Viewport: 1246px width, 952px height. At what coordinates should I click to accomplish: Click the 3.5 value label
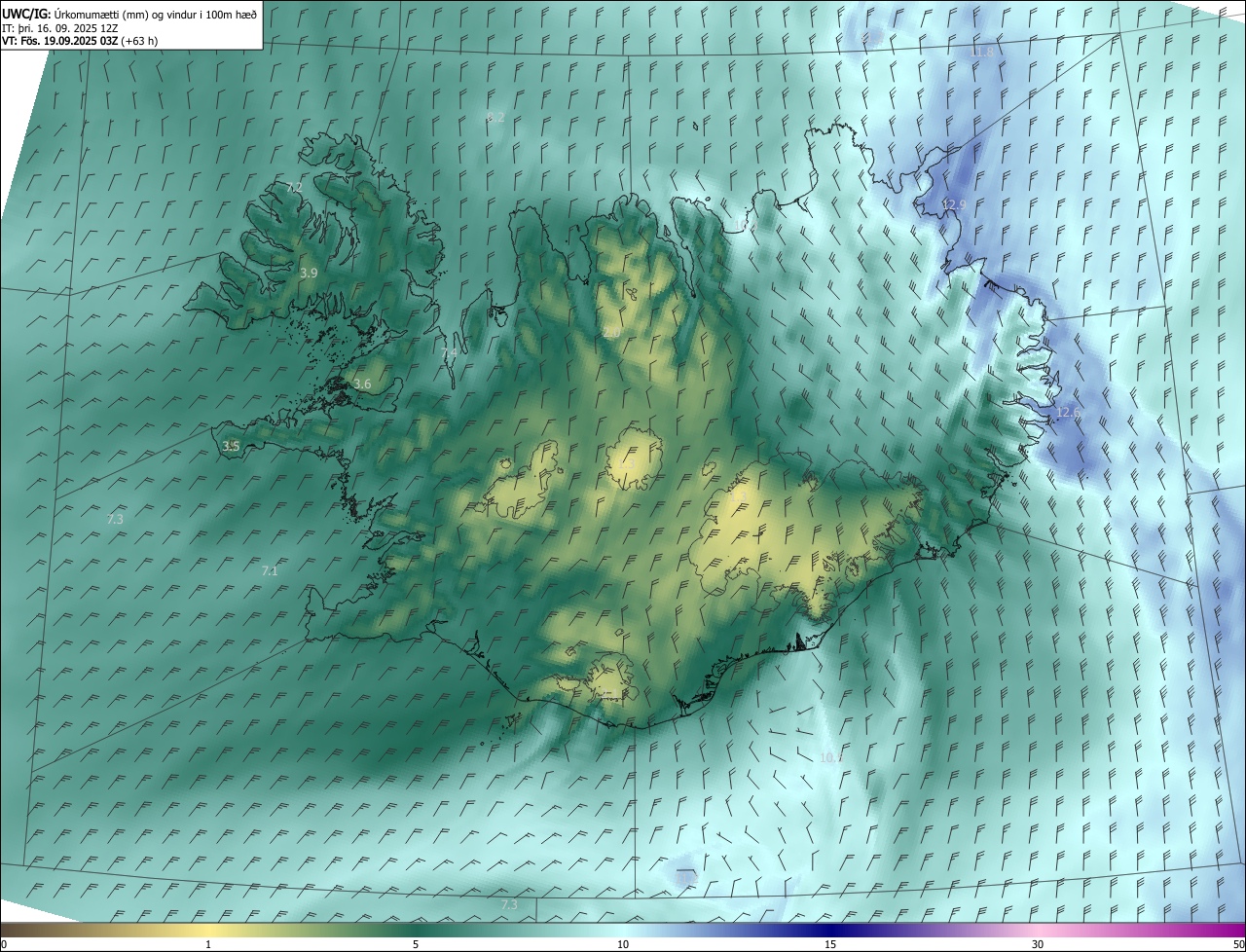point(231,447)
